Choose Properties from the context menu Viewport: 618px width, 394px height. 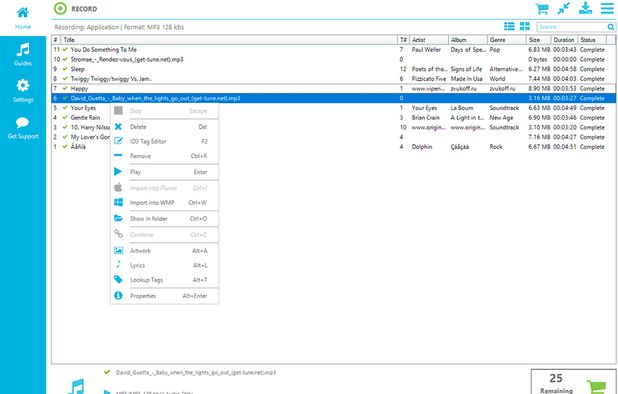(x=164, y=296)
